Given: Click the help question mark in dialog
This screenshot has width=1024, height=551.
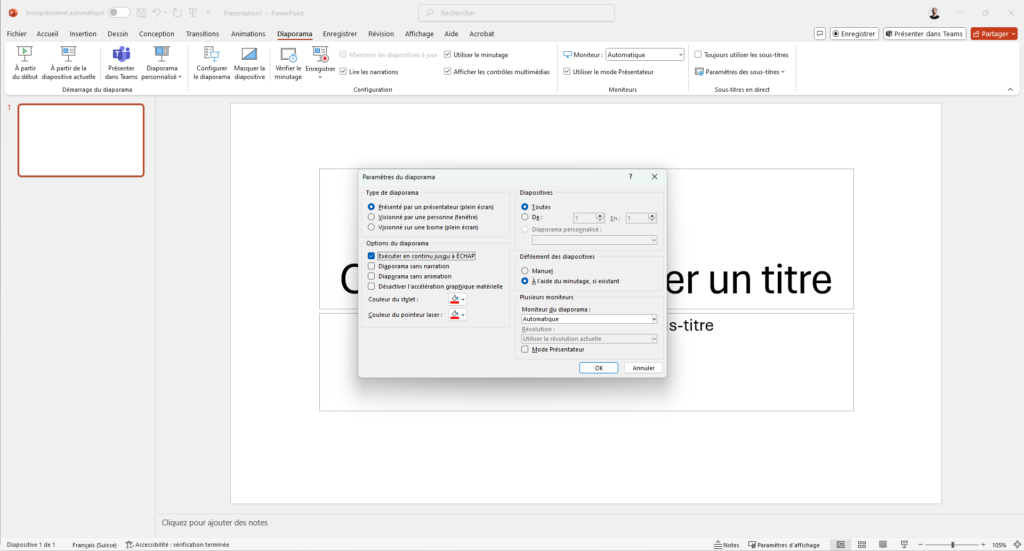Looking at the screenshot, I should [x=630, y=176].
